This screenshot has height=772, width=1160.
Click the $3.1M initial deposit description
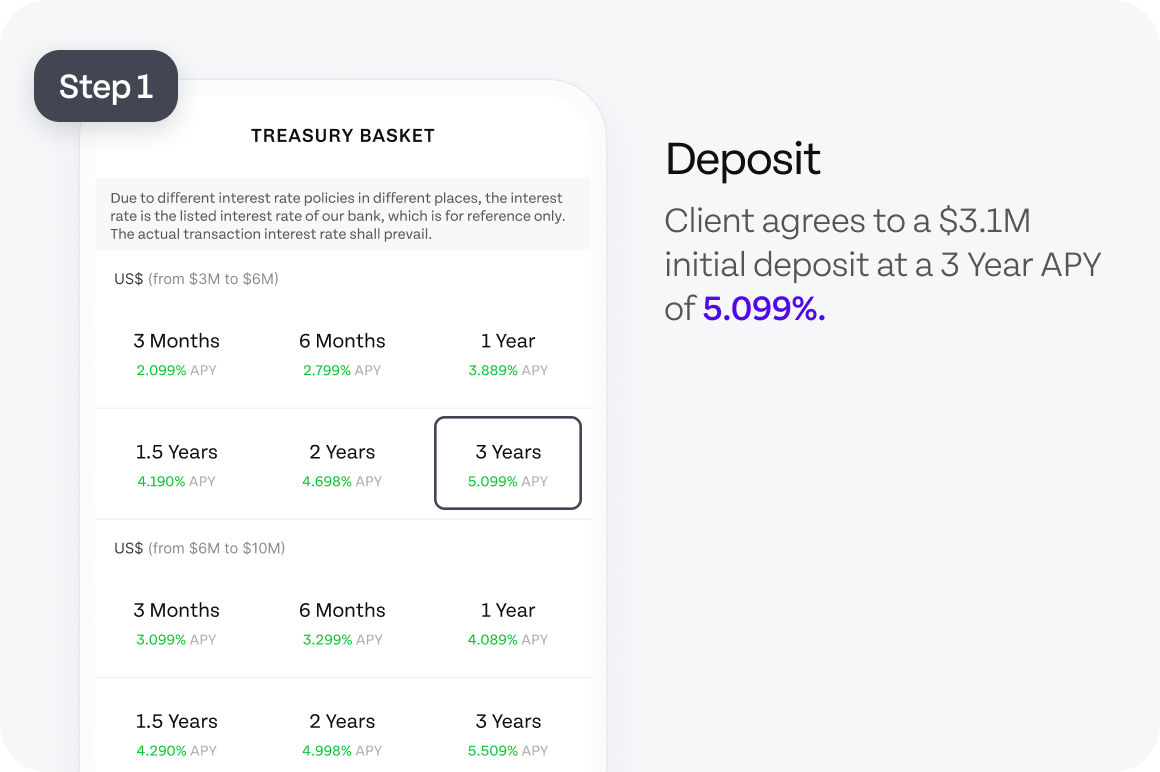tap(883, 265)
